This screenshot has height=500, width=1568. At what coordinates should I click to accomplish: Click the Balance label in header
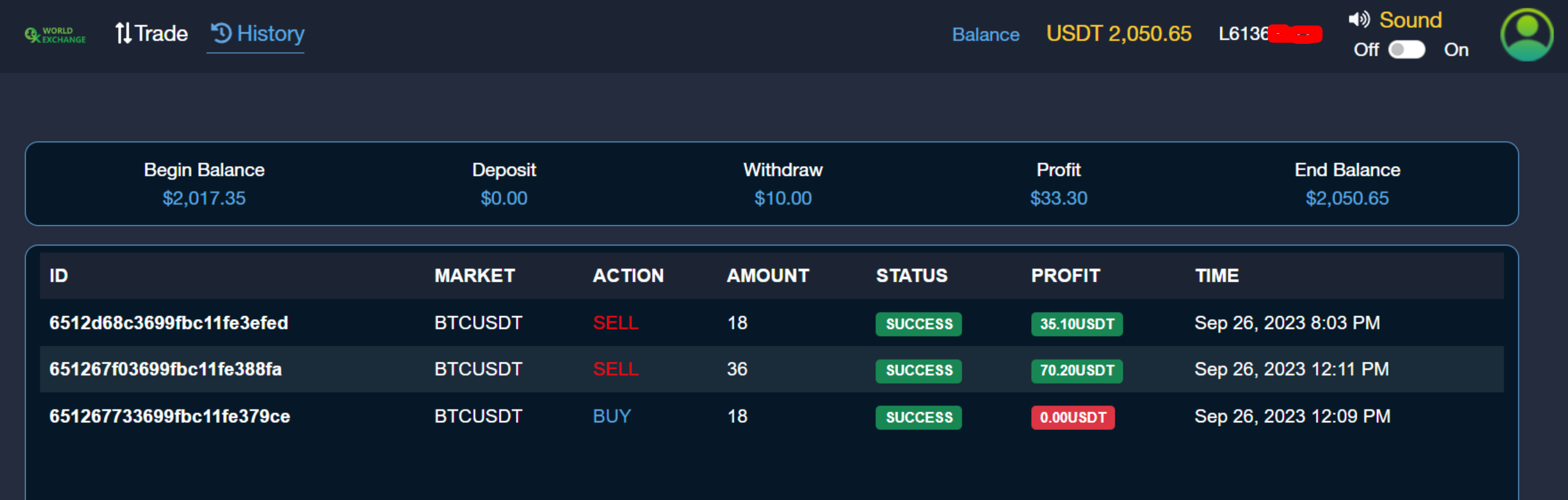point(985,34)
